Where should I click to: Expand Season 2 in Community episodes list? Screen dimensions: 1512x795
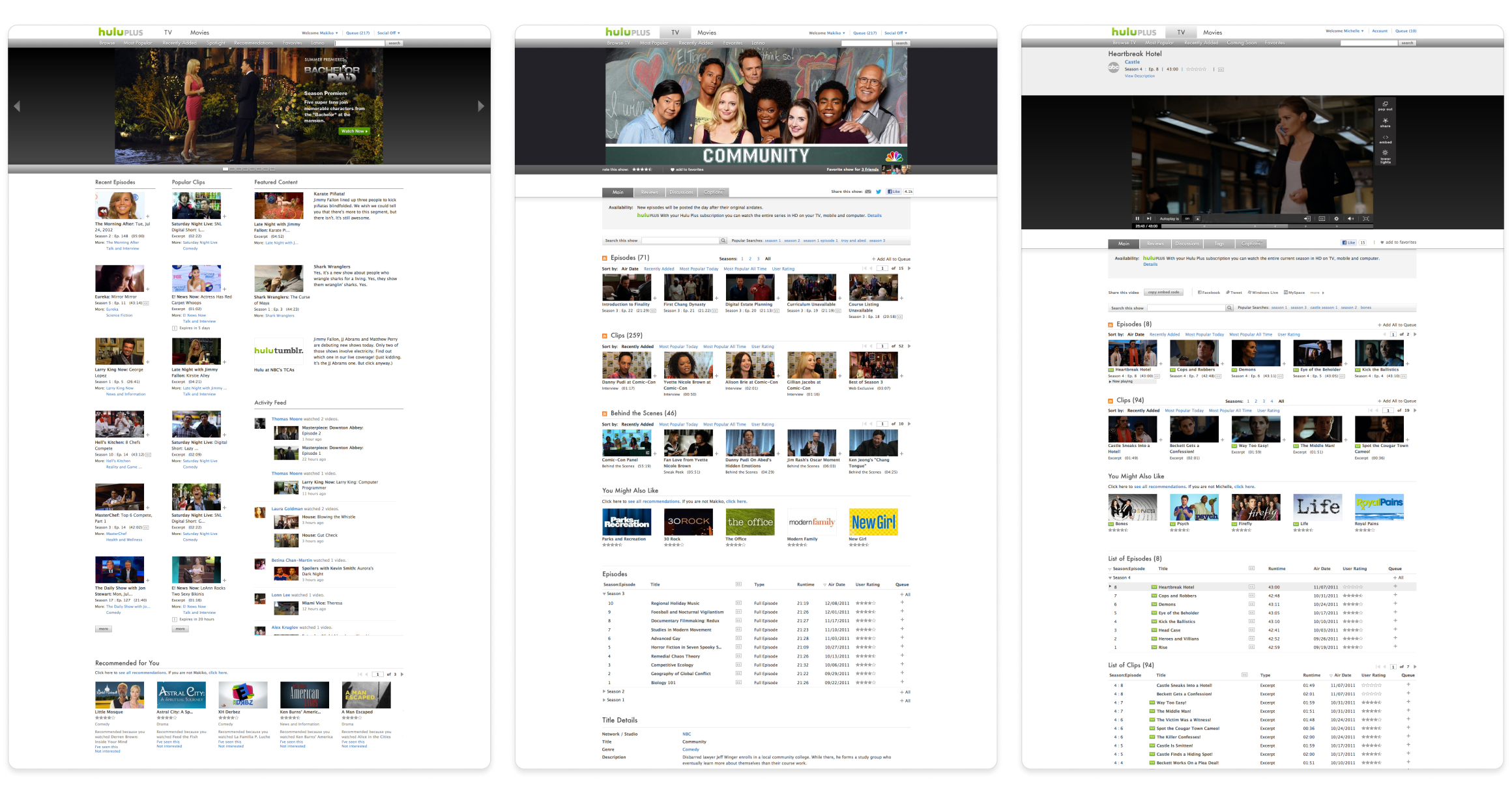click(604, 691)
